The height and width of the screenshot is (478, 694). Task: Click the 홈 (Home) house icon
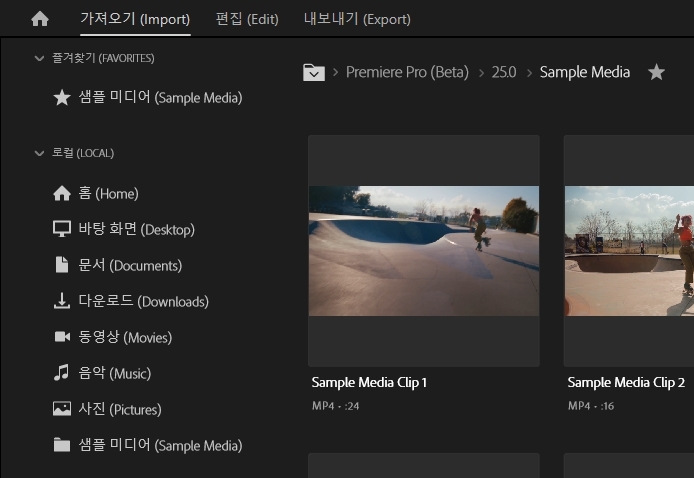tap(62, 193)
